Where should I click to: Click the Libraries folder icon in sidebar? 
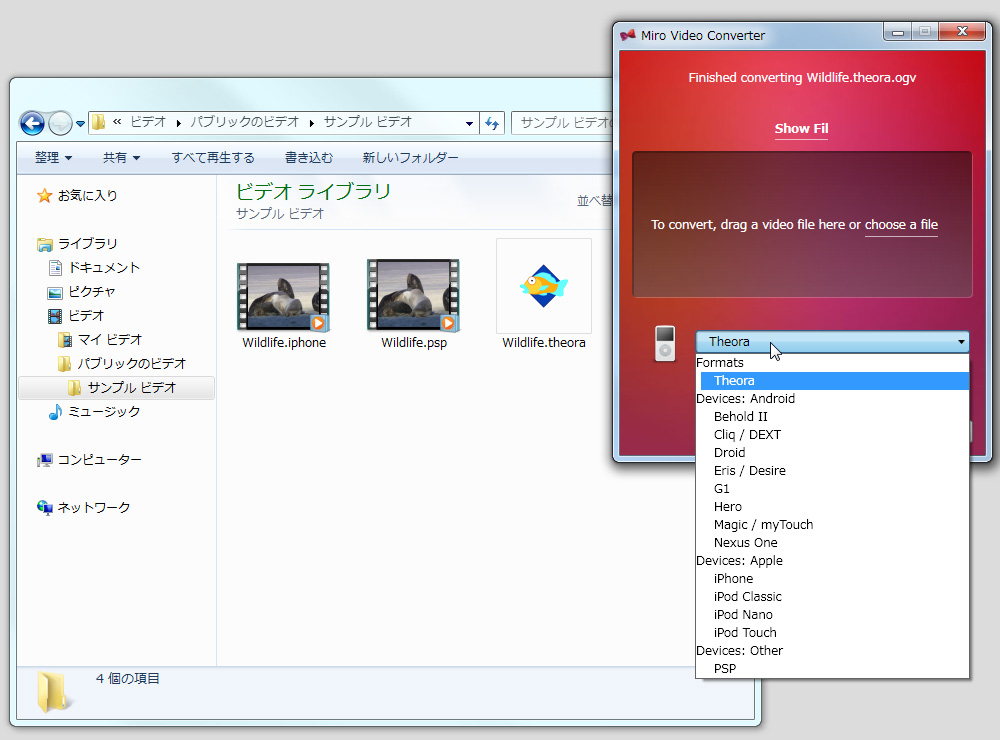(x=45, y=244)
